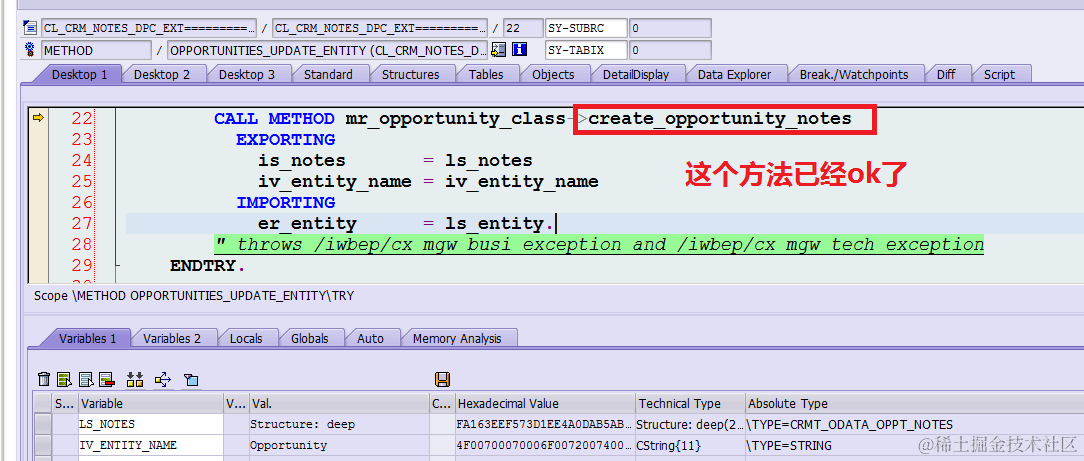
Task: Click the SY-TABIX variable name field
Action: click(x=586, y=50)
